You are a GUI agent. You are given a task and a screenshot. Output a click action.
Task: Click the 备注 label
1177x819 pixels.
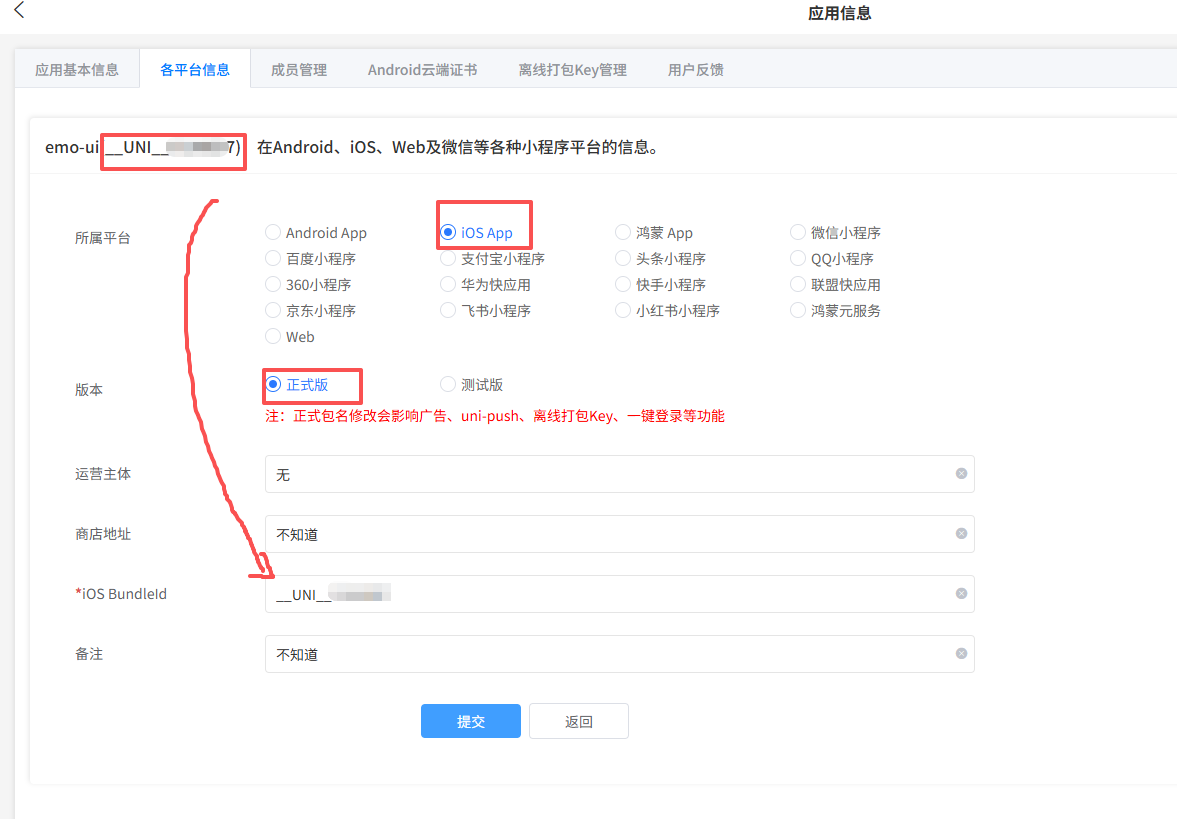click(89, 654)
